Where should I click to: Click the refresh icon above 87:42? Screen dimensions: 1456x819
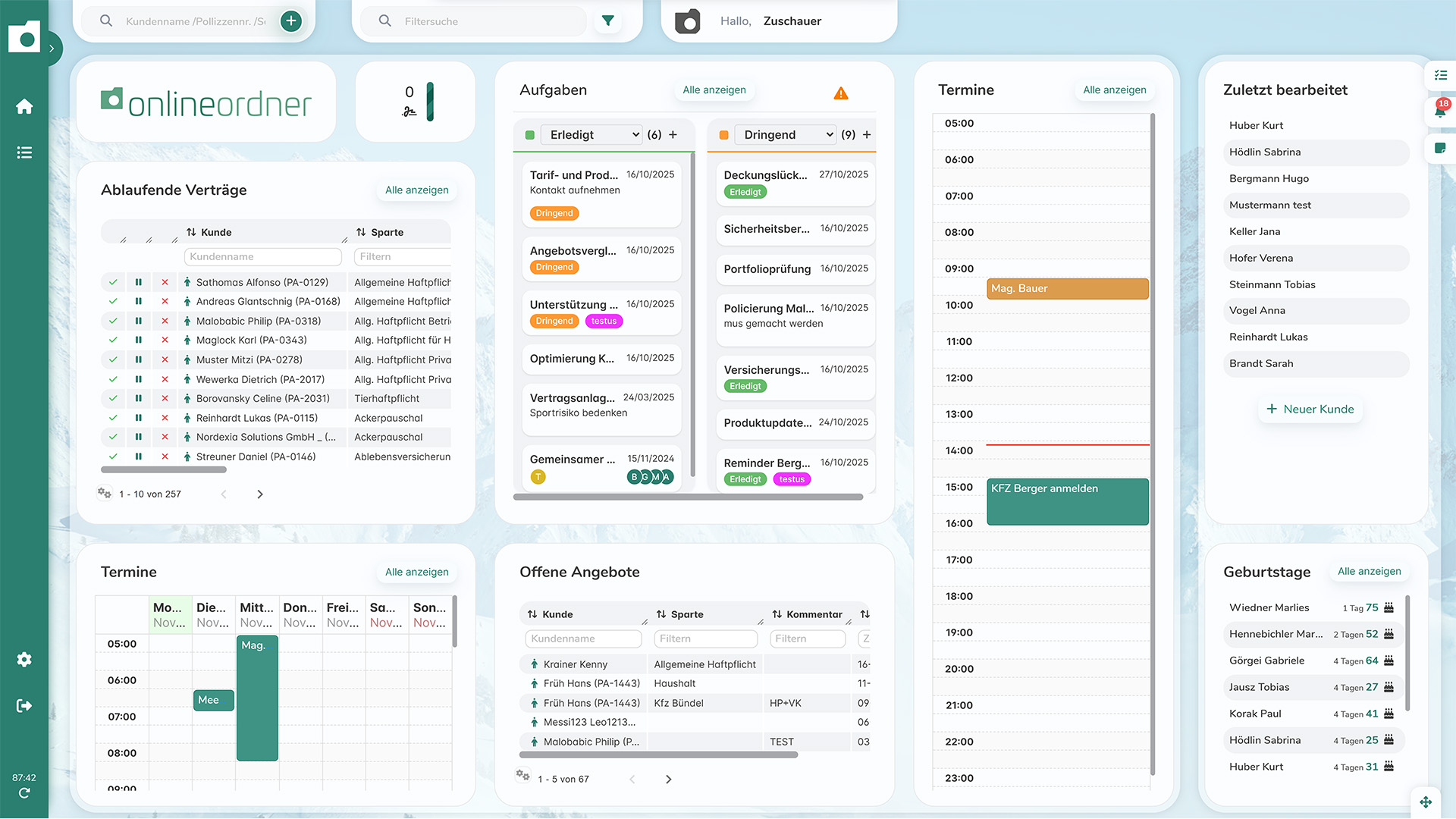tap(25, 793)
